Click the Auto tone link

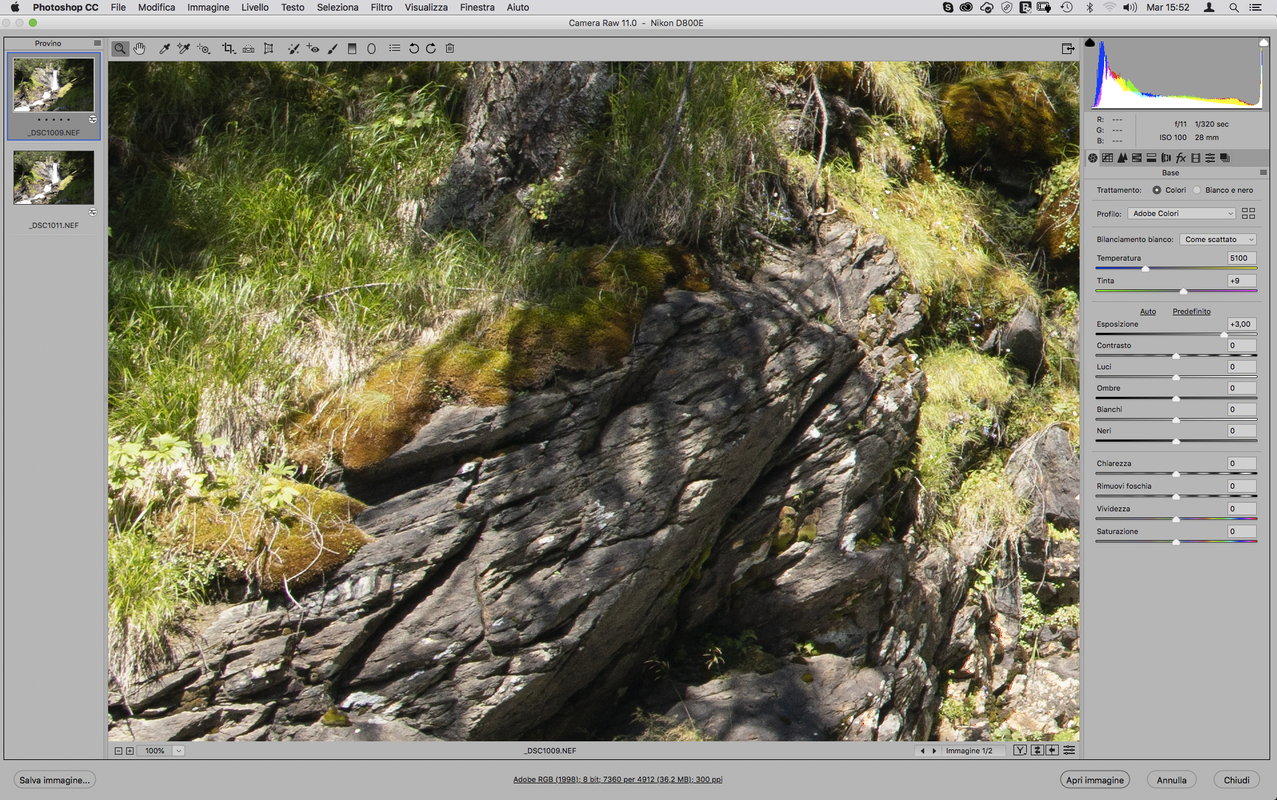[1148, 311]
